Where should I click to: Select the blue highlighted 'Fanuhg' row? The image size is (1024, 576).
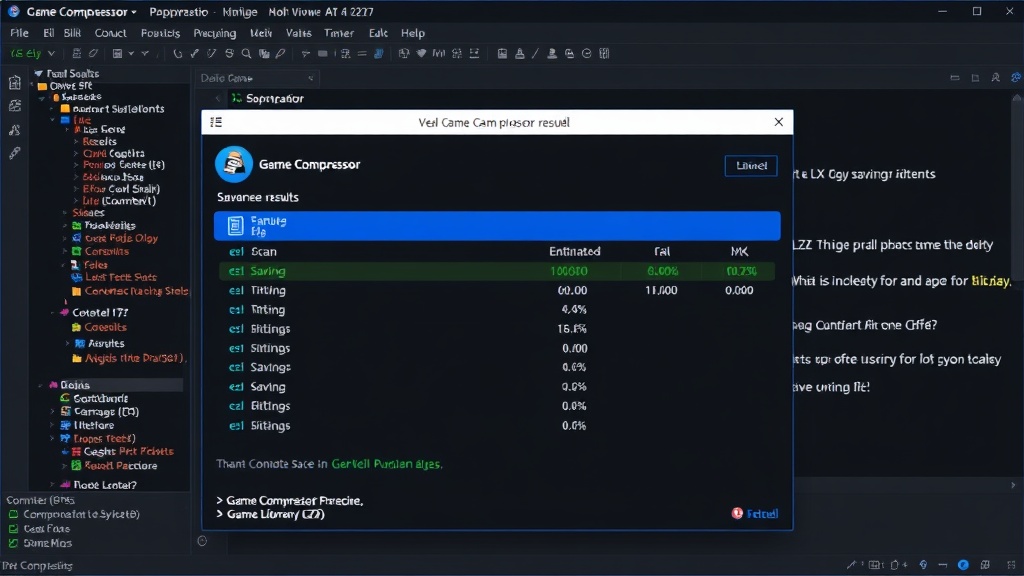pos(497,226)
